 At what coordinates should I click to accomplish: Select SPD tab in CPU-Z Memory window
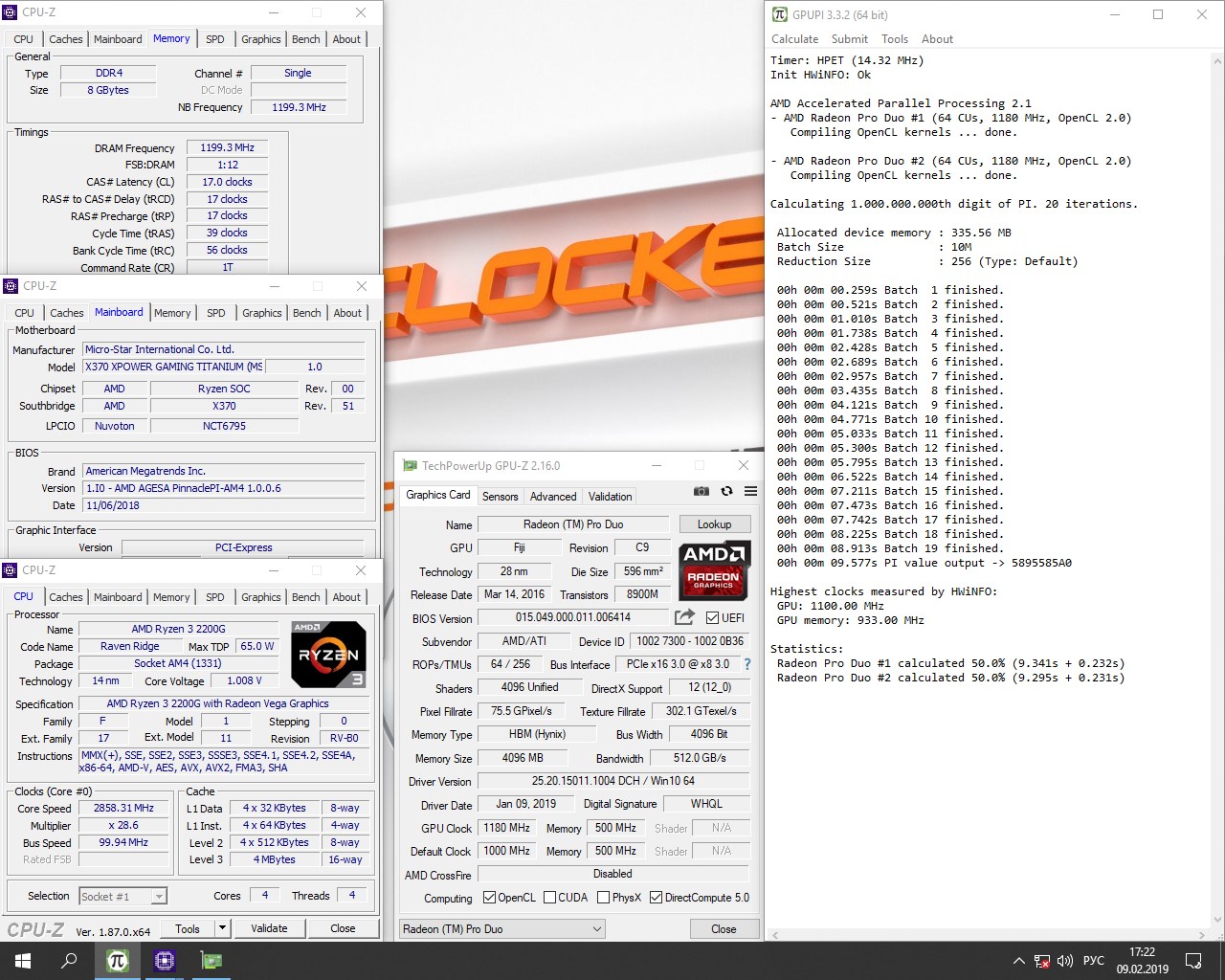215,39
